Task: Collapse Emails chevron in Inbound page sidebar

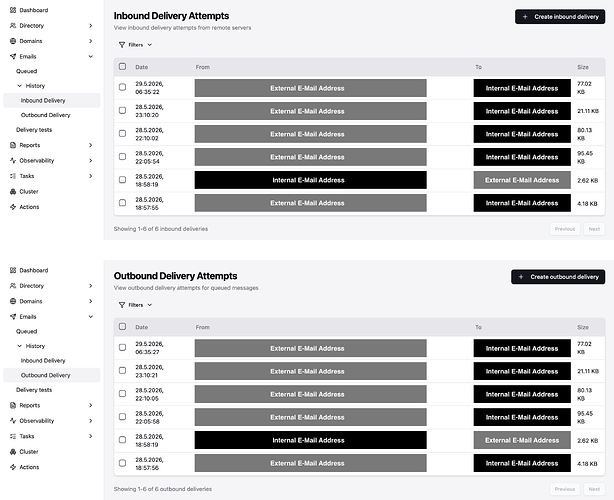Action: pos(90,56)
